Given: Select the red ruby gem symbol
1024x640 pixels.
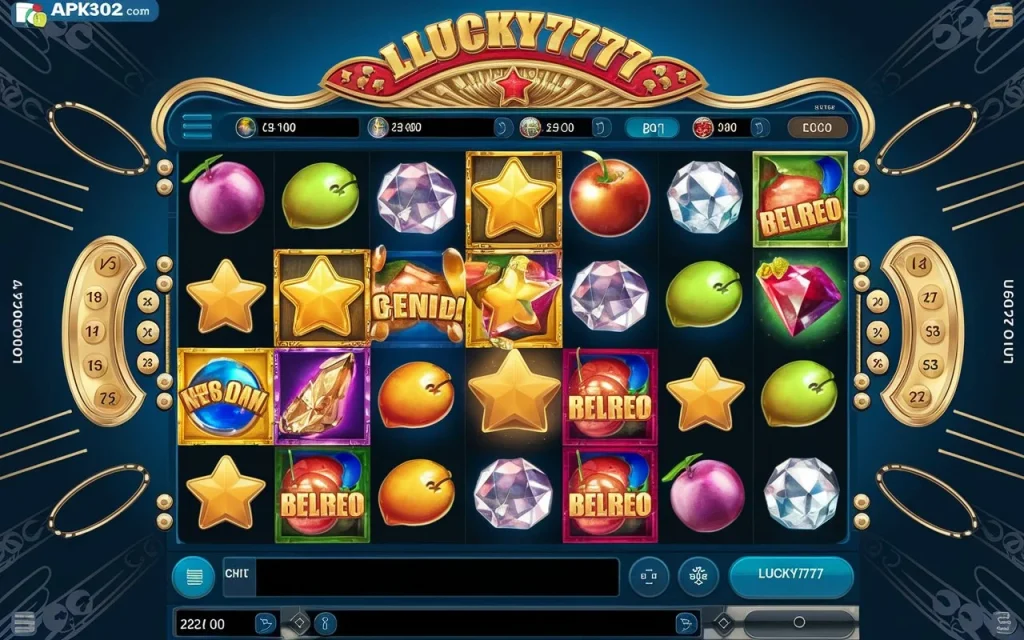Looking at the screenshot, I should coord(799,297).
